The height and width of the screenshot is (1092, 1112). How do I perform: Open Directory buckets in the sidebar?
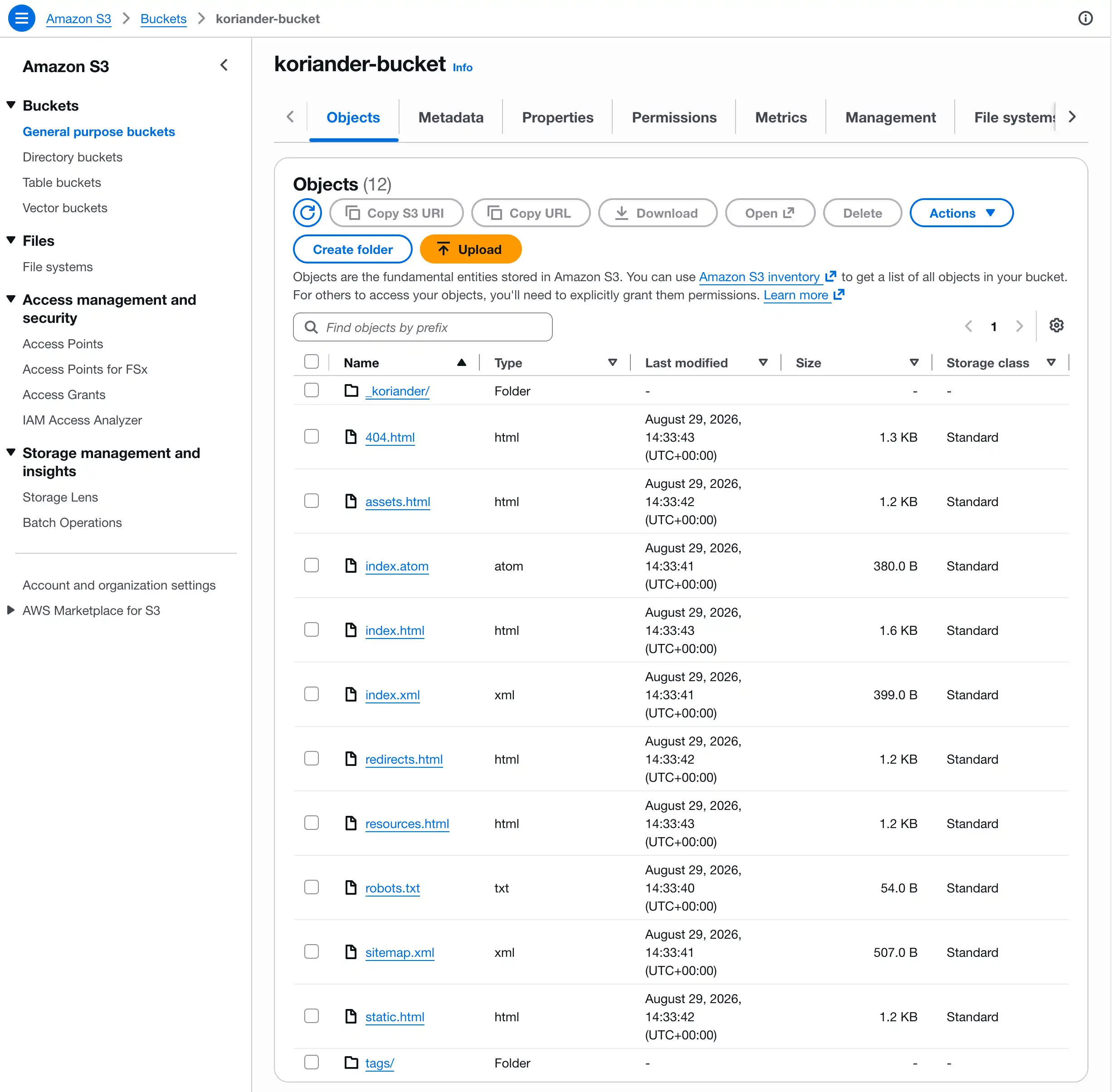72,157
